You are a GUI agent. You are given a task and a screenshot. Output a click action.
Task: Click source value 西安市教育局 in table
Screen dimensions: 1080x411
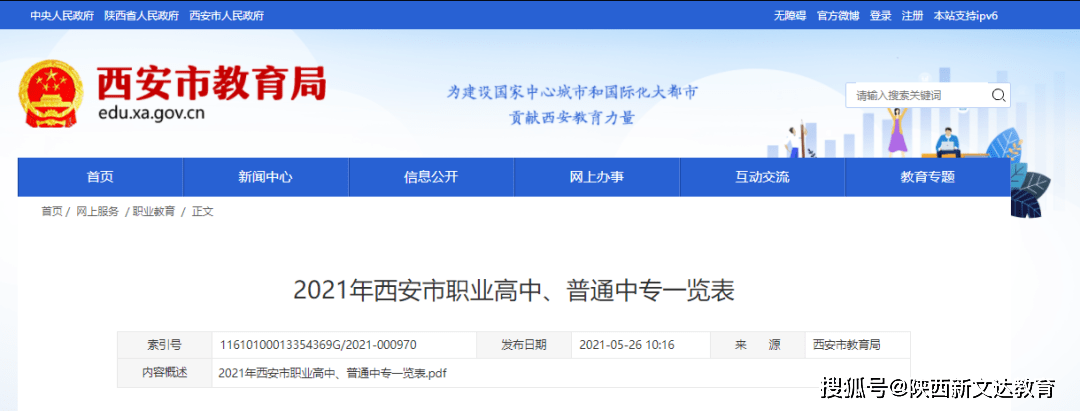[846, 345]
